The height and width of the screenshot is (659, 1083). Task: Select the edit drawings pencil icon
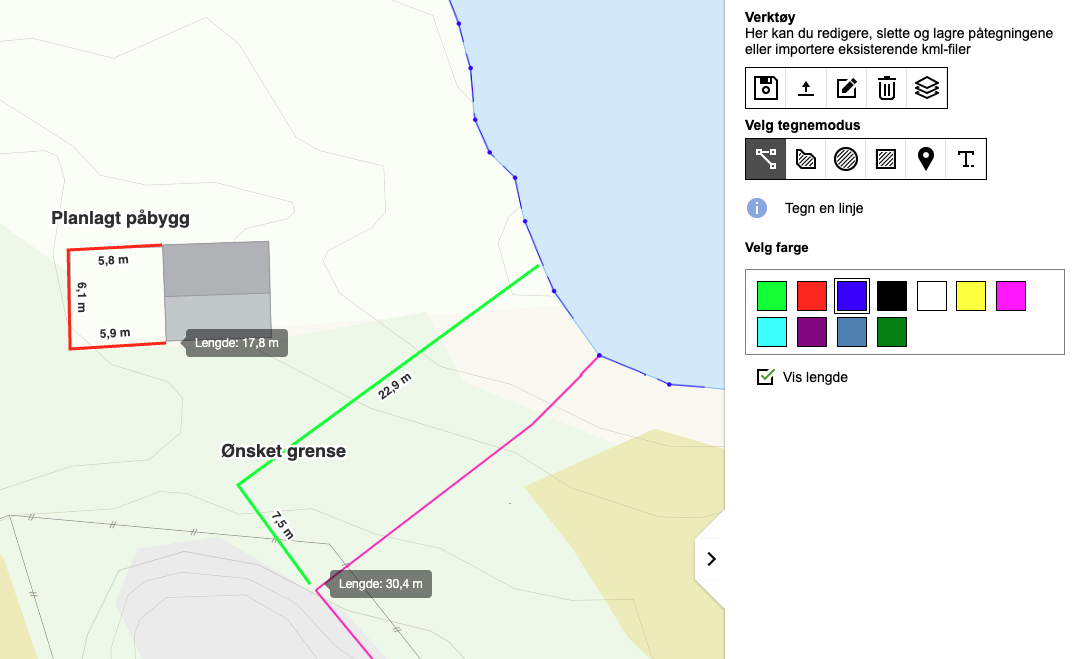(847, 88)
